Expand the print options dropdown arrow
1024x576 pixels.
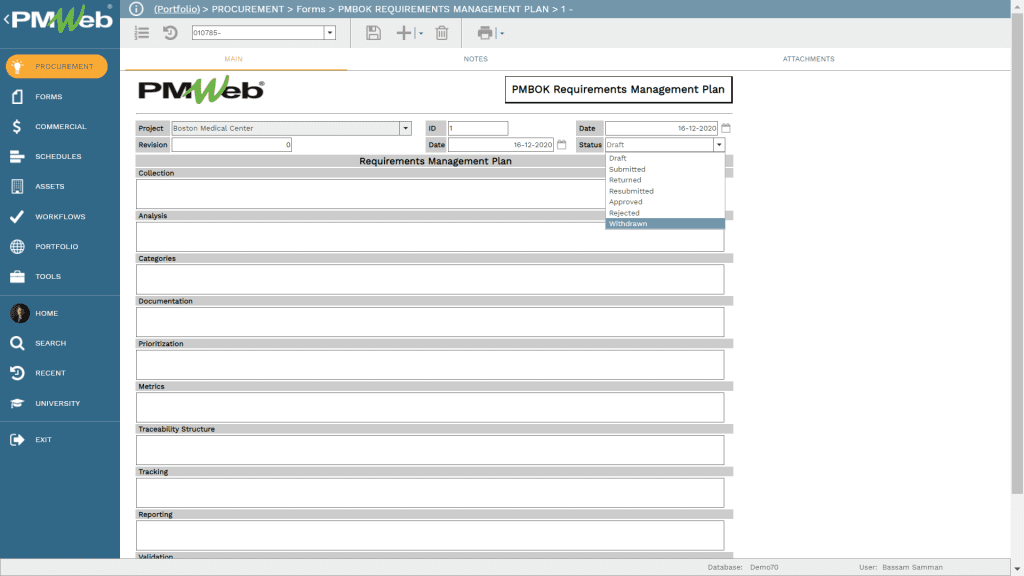(502, 33)
